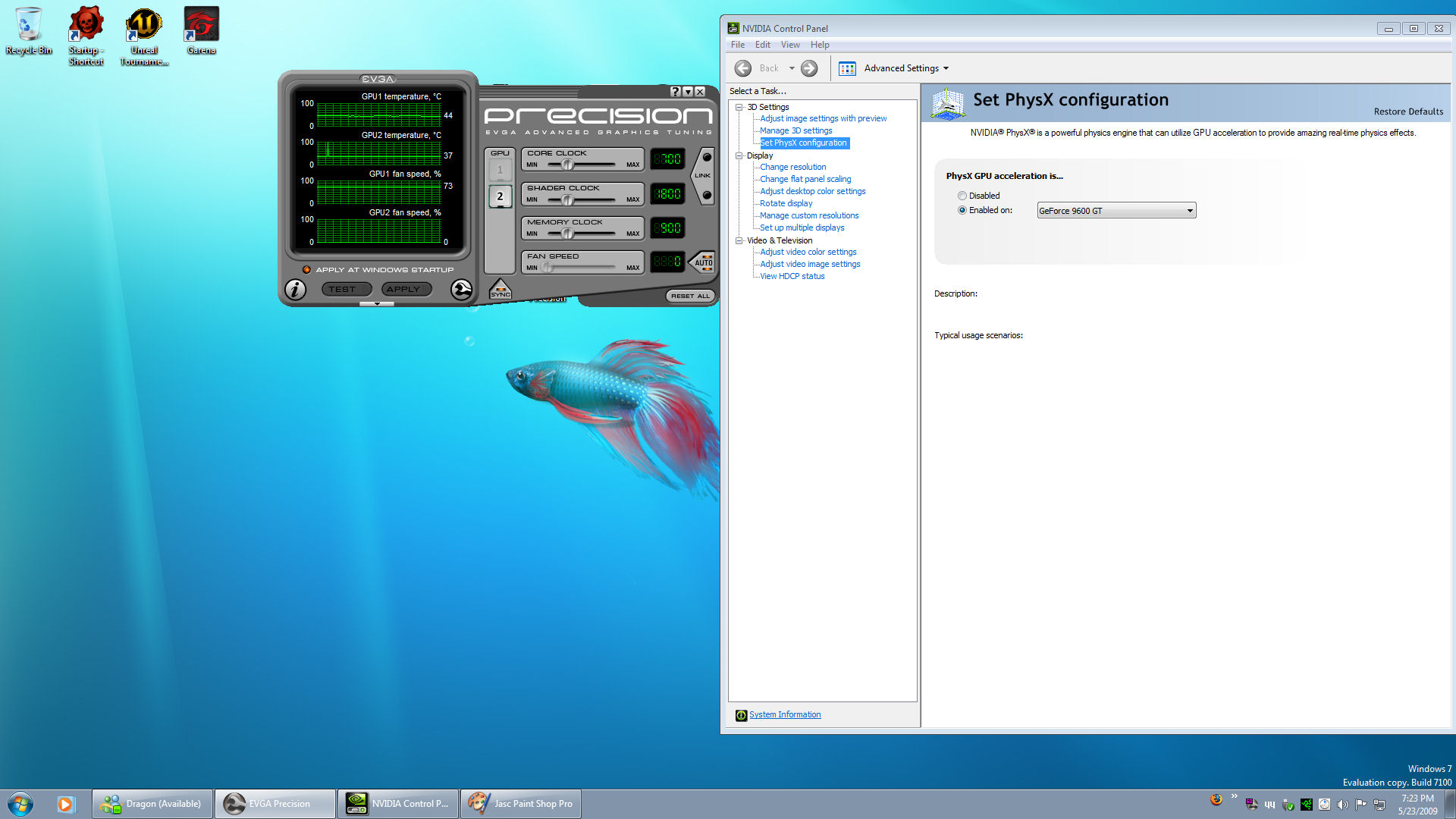
Task: Toggle the AUTO fan speed button
Action: (x=704, y=262)
